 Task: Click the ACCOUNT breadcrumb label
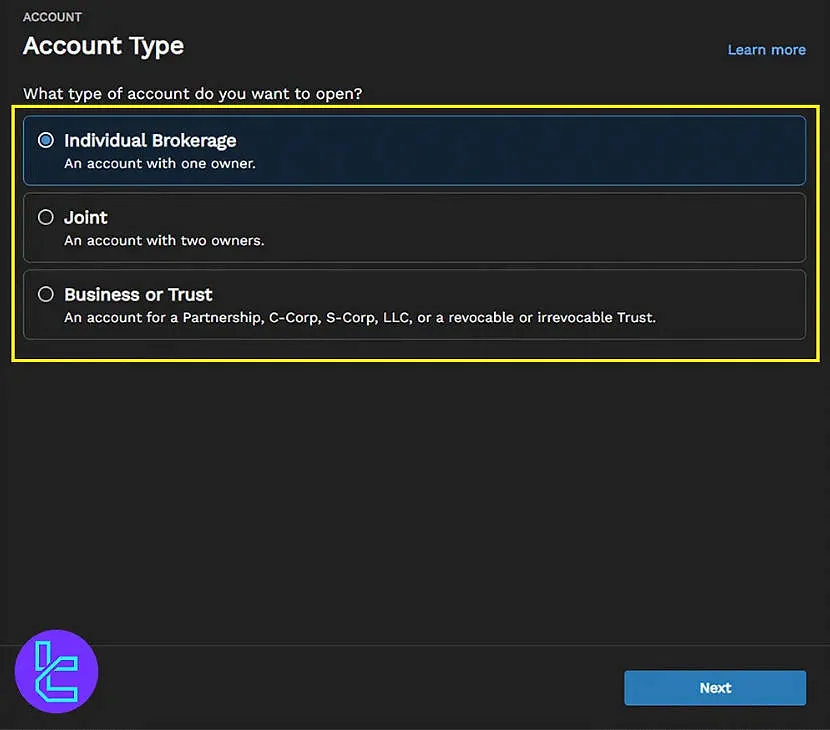pyautogui.click(x=52, y=16)
